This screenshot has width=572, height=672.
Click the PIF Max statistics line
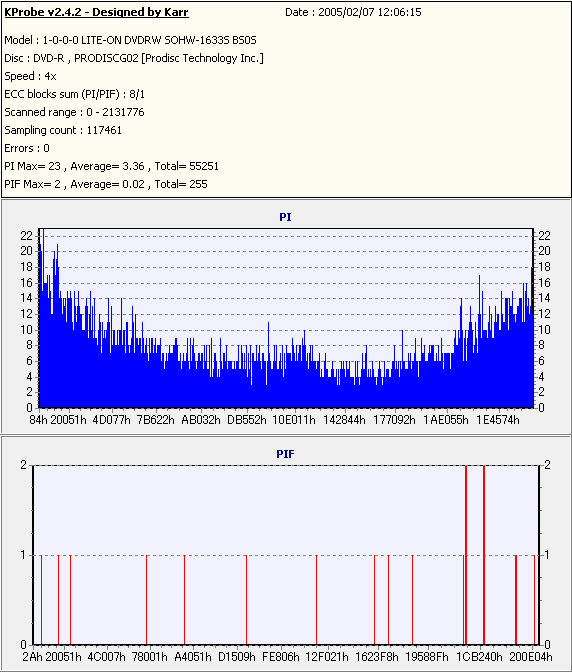coord(106,184)
